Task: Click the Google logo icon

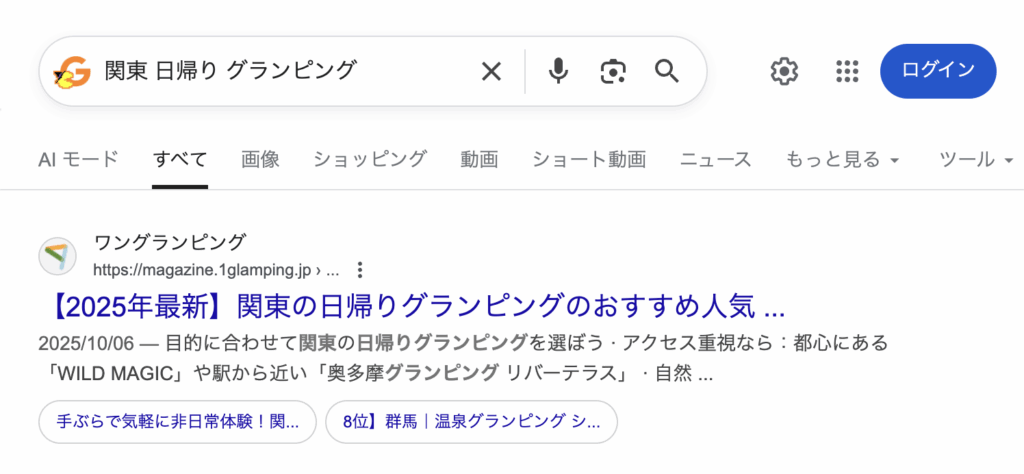Action: coord(72,71)
